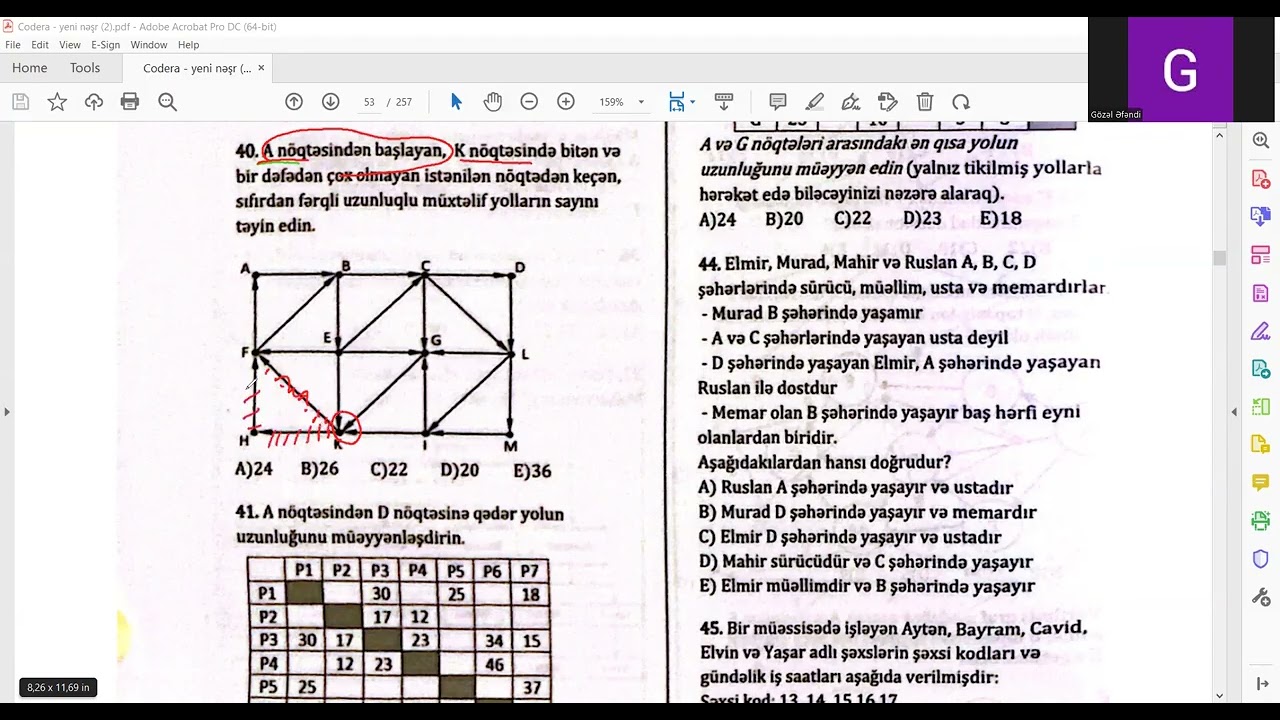Switch to the Home tab

click(29, 68)
